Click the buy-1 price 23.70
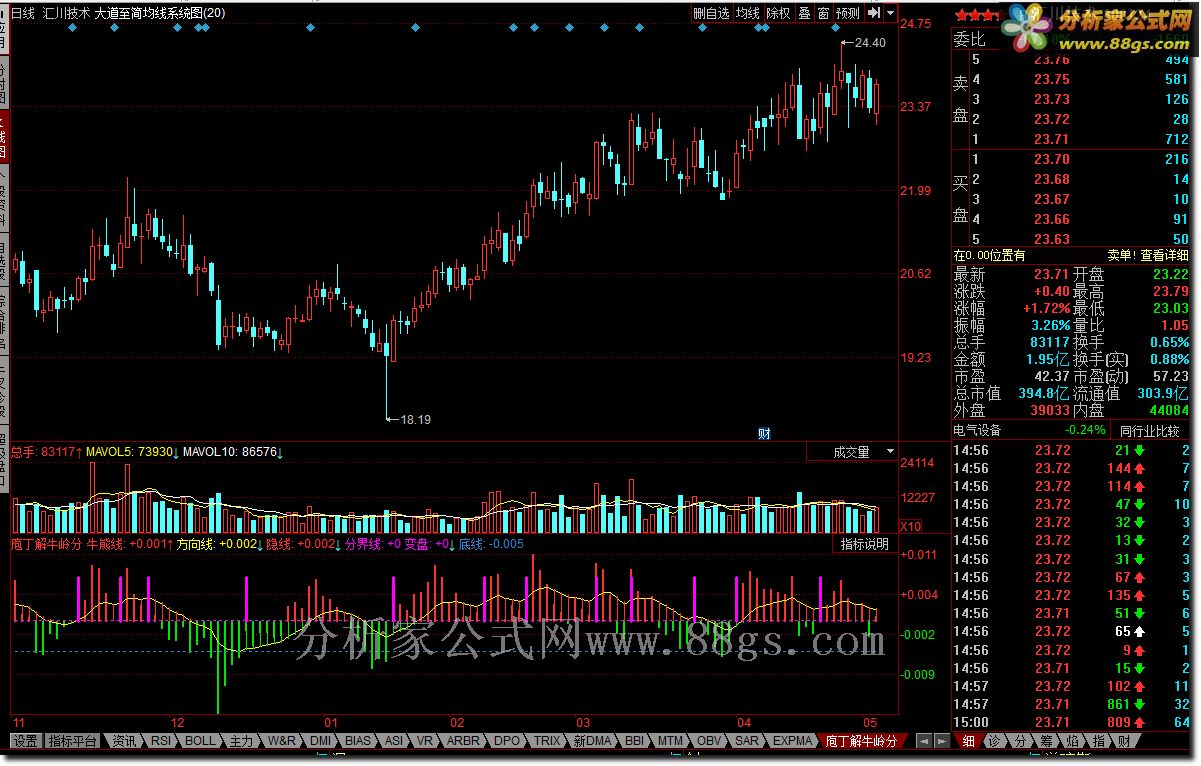This screenshot has width=1201, height=766. (1052, 159)
